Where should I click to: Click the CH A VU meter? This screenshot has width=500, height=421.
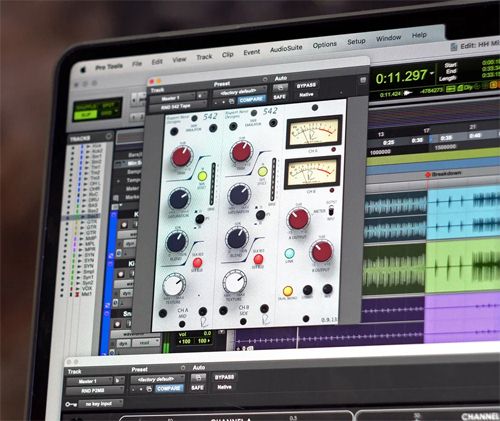click(314, 132)
